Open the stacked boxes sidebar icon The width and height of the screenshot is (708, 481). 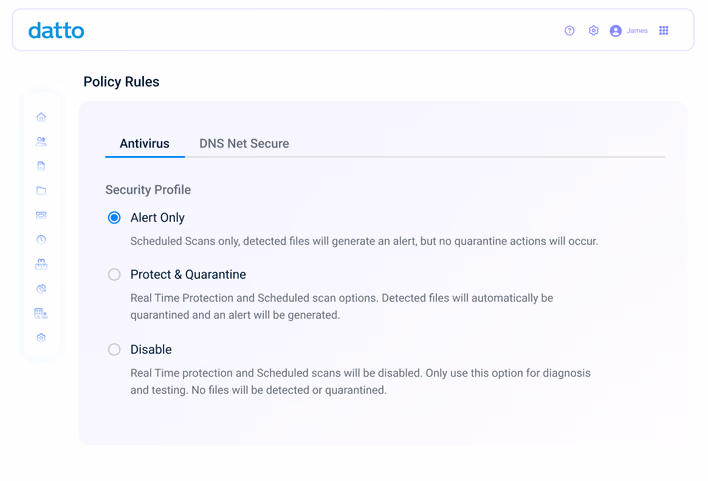pos(41,264)
